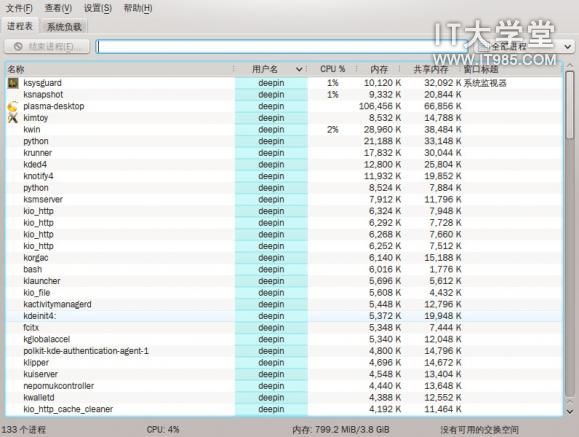Screen dimensions: 579x437
Task: Select the ksysguard process row
Action: (284, 83)
